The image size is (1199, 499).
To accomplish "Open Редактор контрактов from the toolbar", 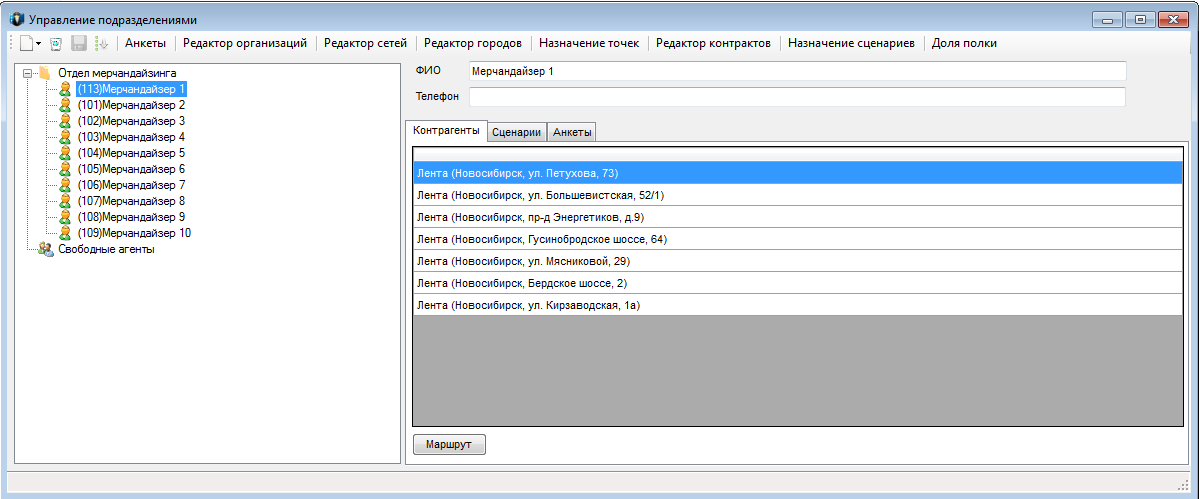I will pyautogui.click(x=713, y=43).
